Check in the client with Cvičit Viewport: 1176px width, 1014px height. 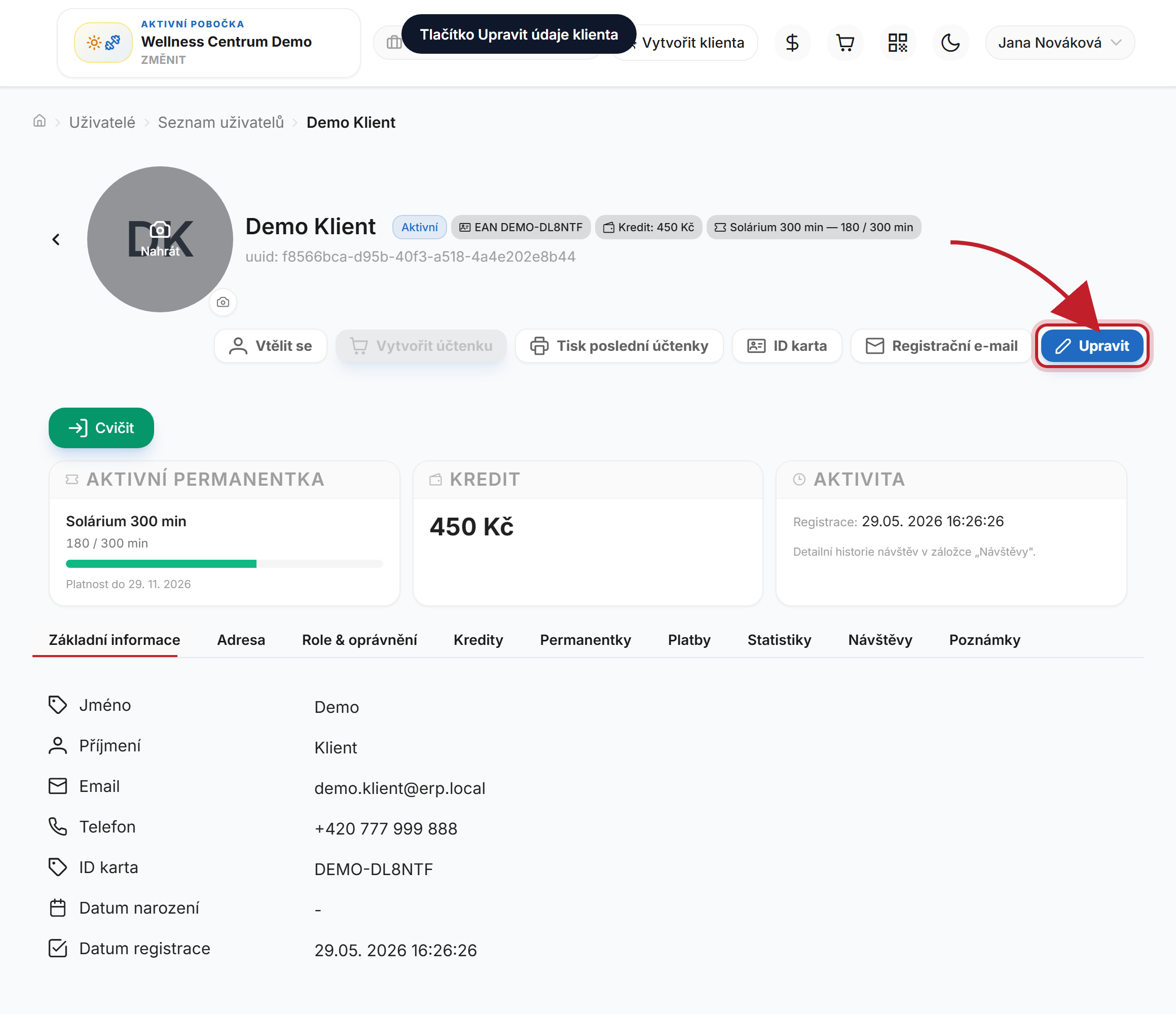coord(101,428)
